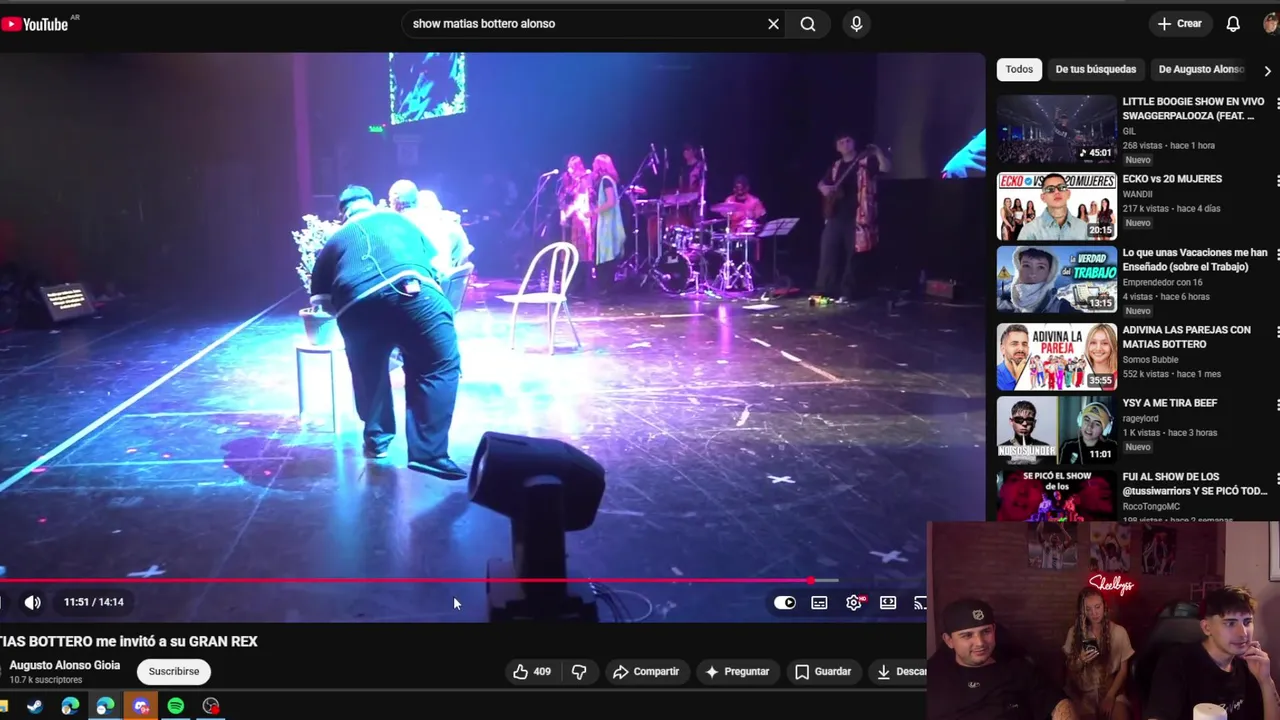Open YSY A ME TIRA BEEF title
This screenshot has width=1280, height=720.
click(x=1169, y=403)
